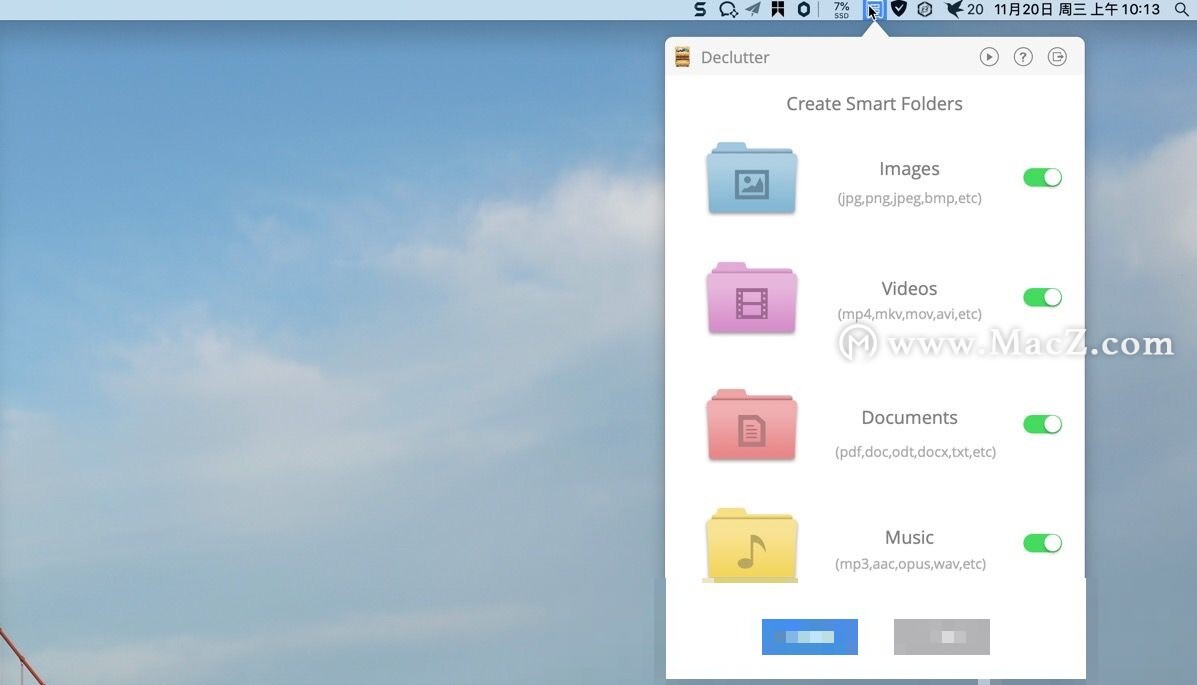This screenshot has height=685, width=1197.
Task: Click the shield checkmark menu bar icon
Action: coord(899,10)
